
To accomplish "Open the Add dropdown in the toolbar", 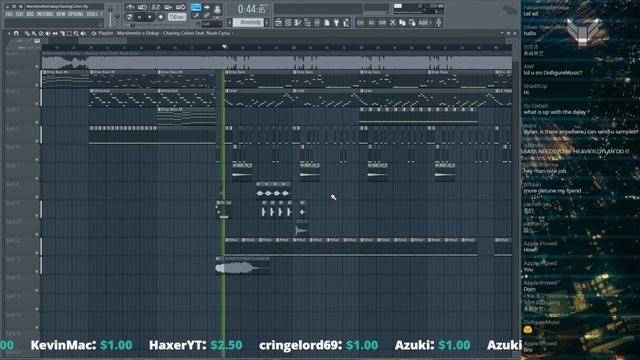I will tap(424, 22).
